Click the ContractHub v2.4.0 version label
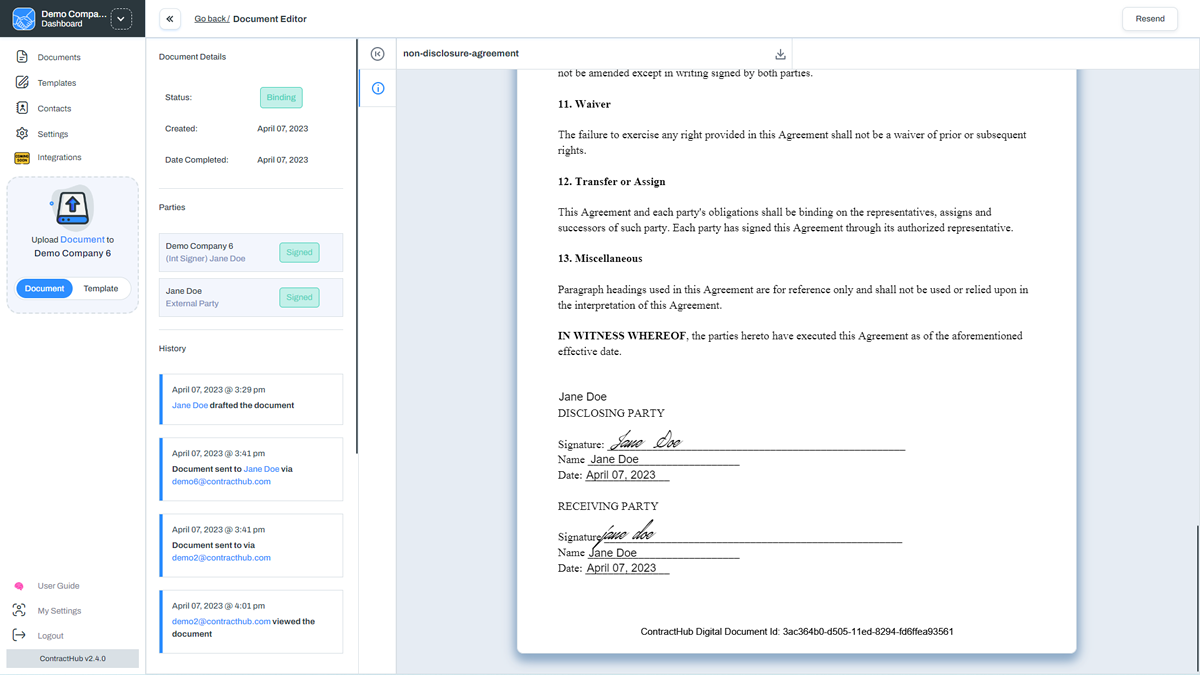1200x675 pixels. (73, 659)
